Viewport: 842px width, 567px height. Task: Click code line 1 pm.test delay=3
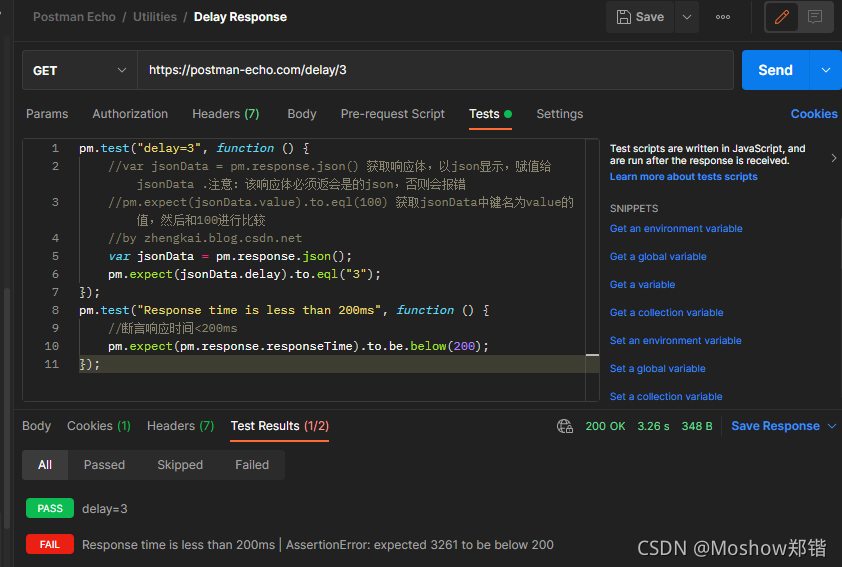tap(194, 148)
